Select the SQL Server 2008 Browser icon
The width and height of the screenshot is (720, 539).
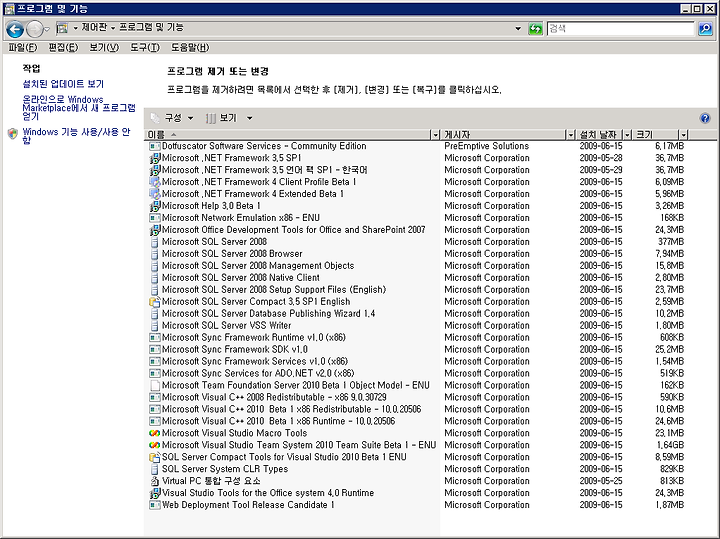pos(155,253)
